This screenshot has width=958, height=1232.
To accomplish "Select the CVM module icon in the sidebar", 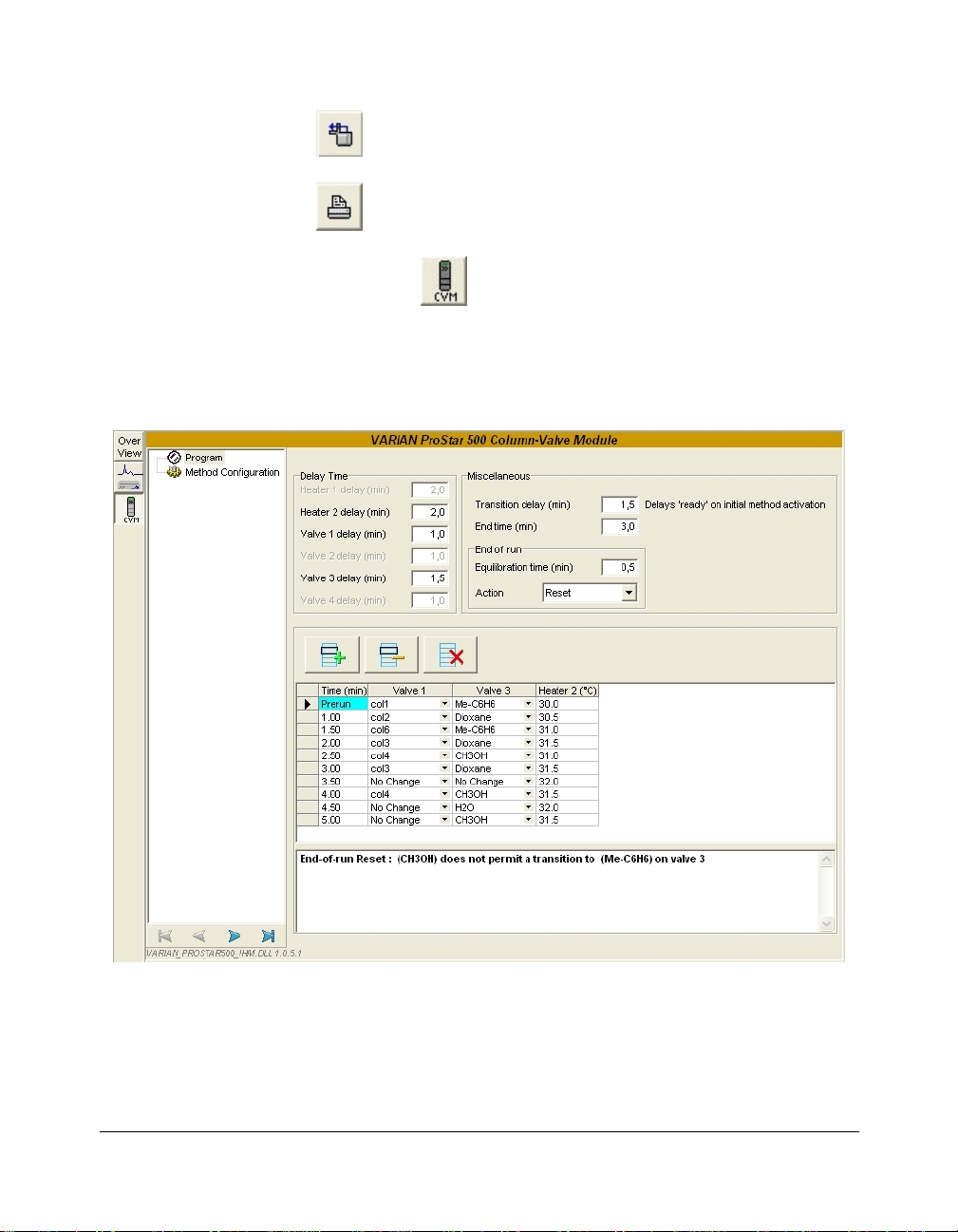I will 130,510.
